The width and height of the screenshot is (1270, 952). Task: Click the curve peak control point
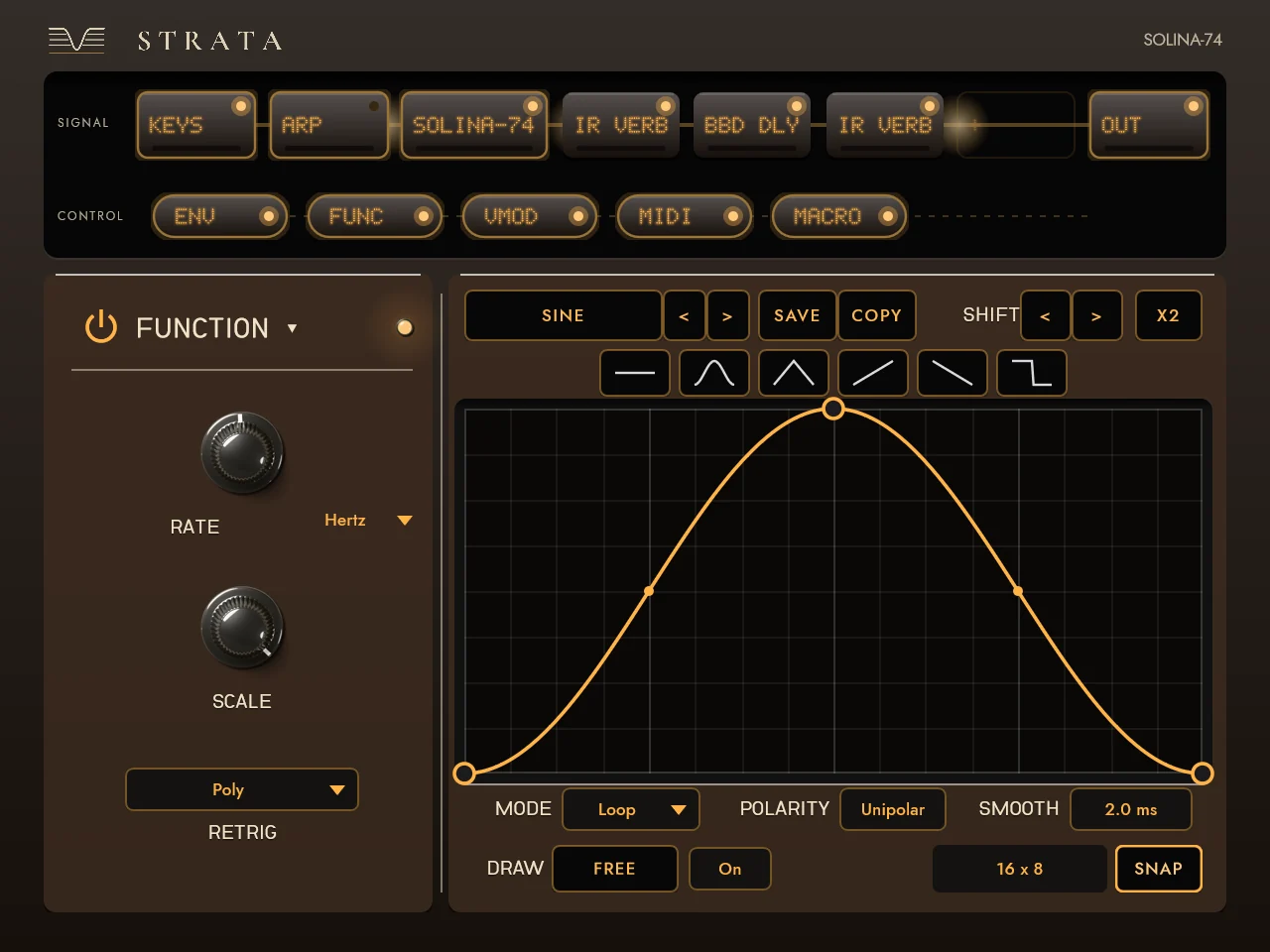833,409
